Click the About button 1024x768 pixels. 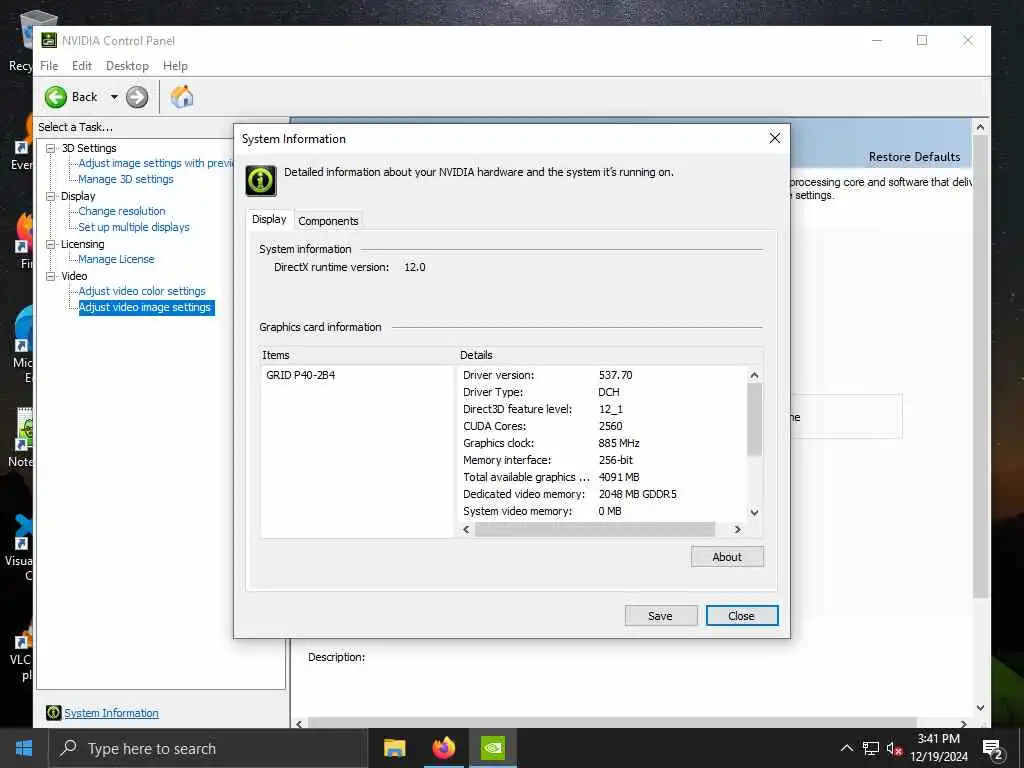[x=727, y=556]
